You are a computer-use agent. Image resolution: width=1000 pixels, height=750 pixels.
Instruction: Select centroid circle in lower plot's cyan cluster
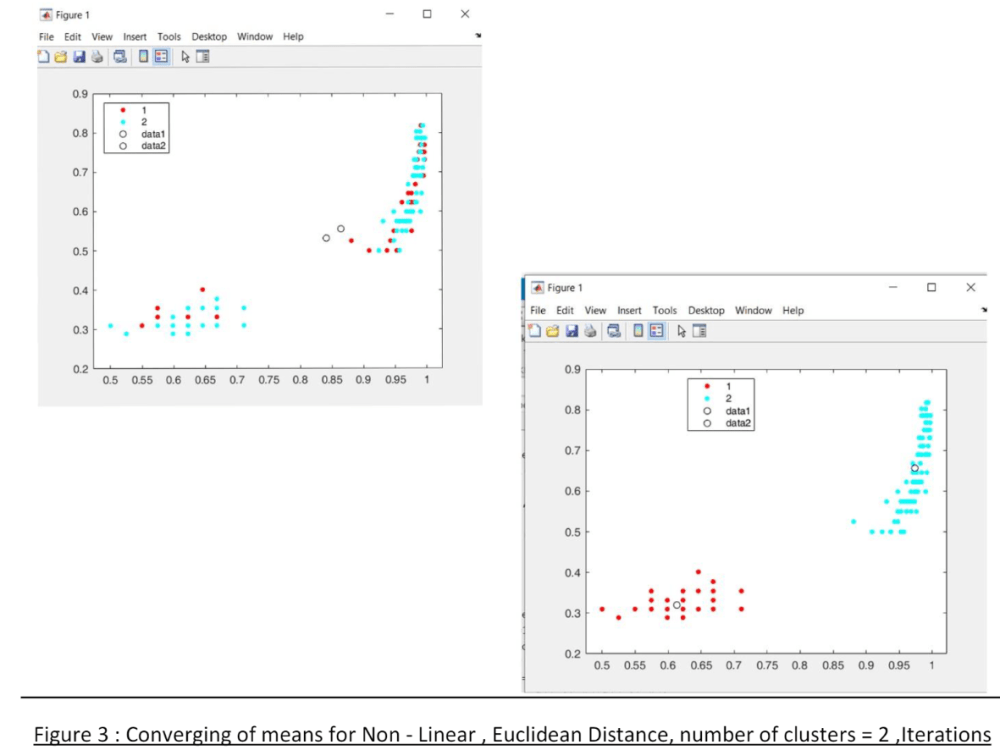[915, 468]
